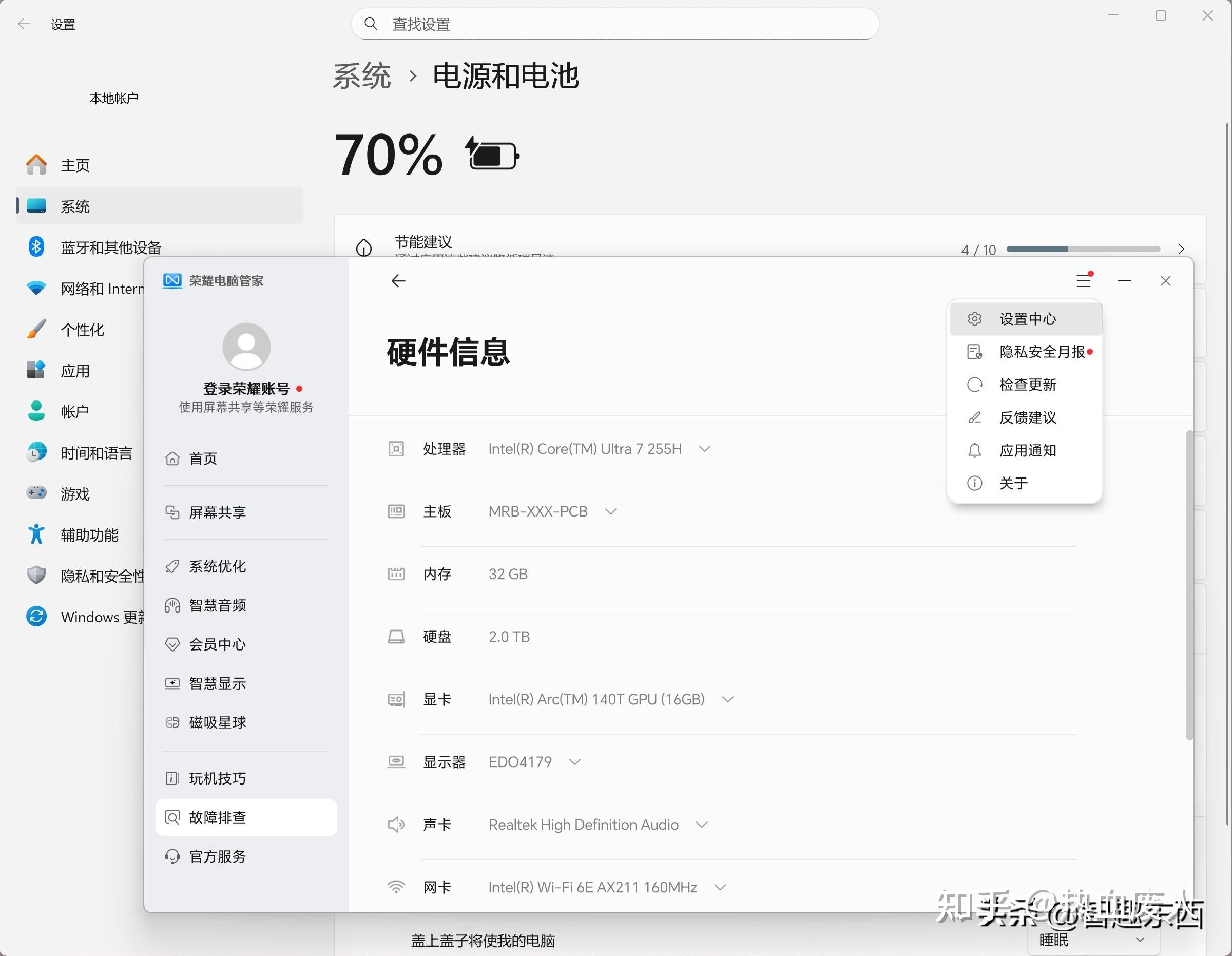Click the user avatar to sign in
This screenshot has width=1232, height=956.
246,347
